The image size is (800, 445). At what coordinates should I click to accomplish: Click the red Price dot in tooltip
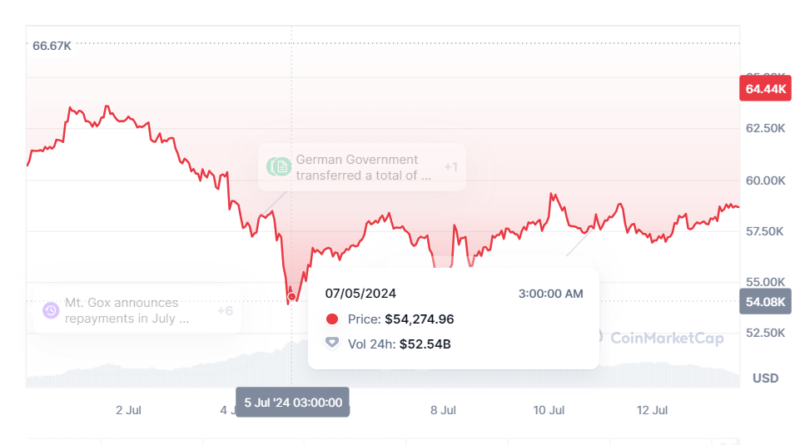tap(332, 319)
